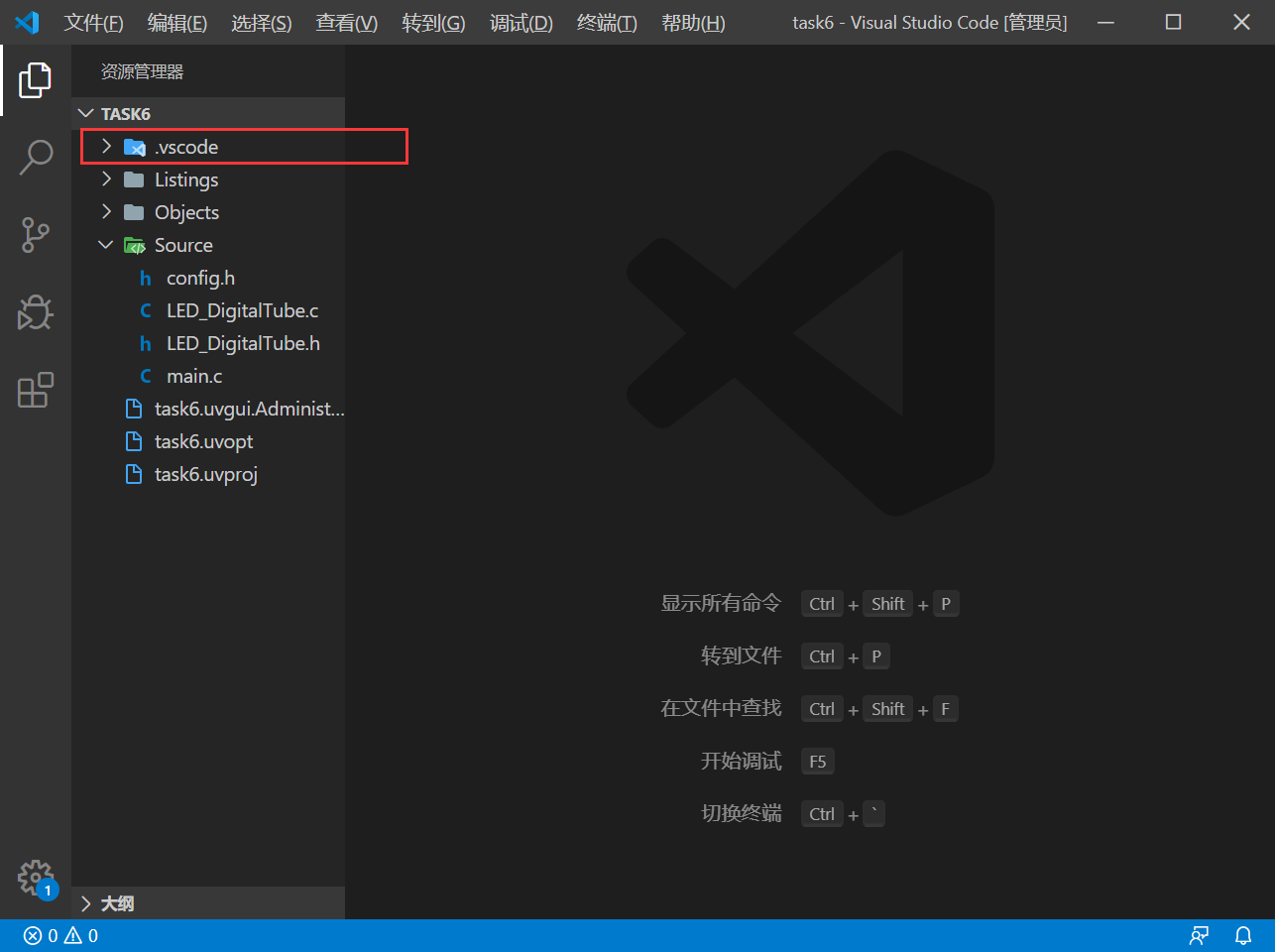Click the feedback icon in status bar
1275x952 pixels.
click(1200, 935)
